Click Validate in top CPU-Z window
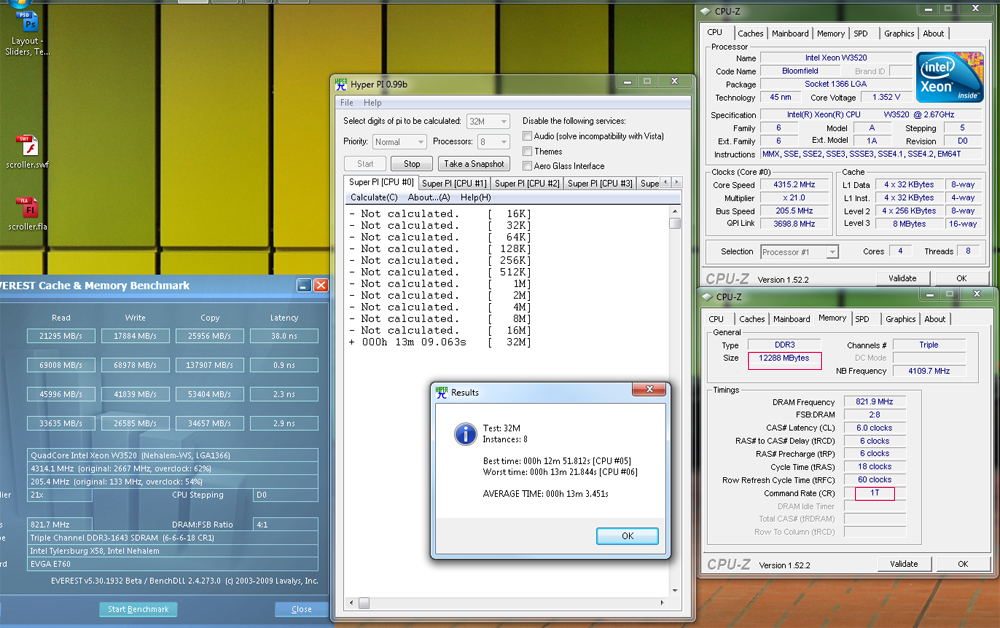Viewport: 1000px width, 628px height. 902,279
